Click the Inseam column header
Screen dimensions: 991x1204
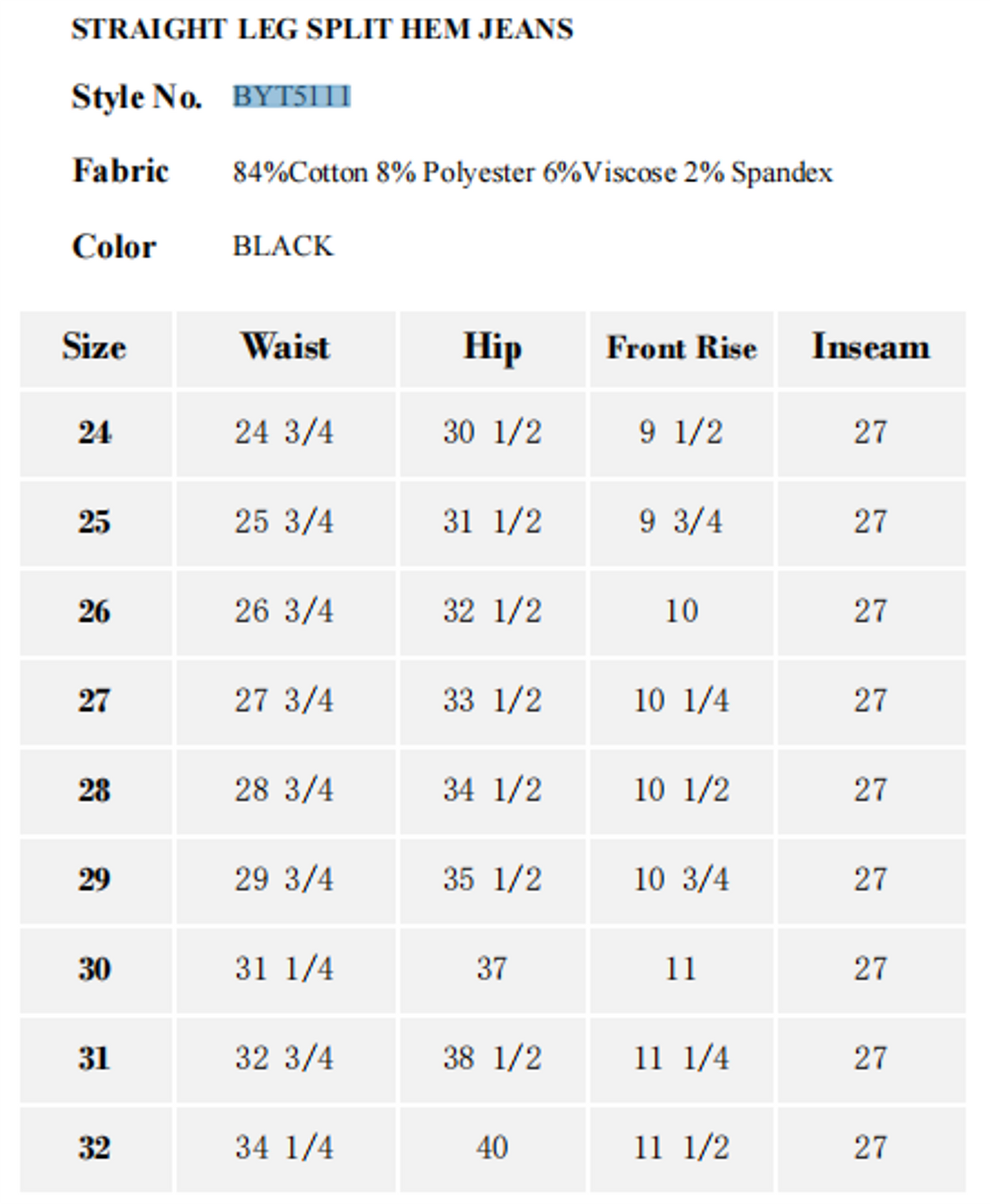pos(870,347)
